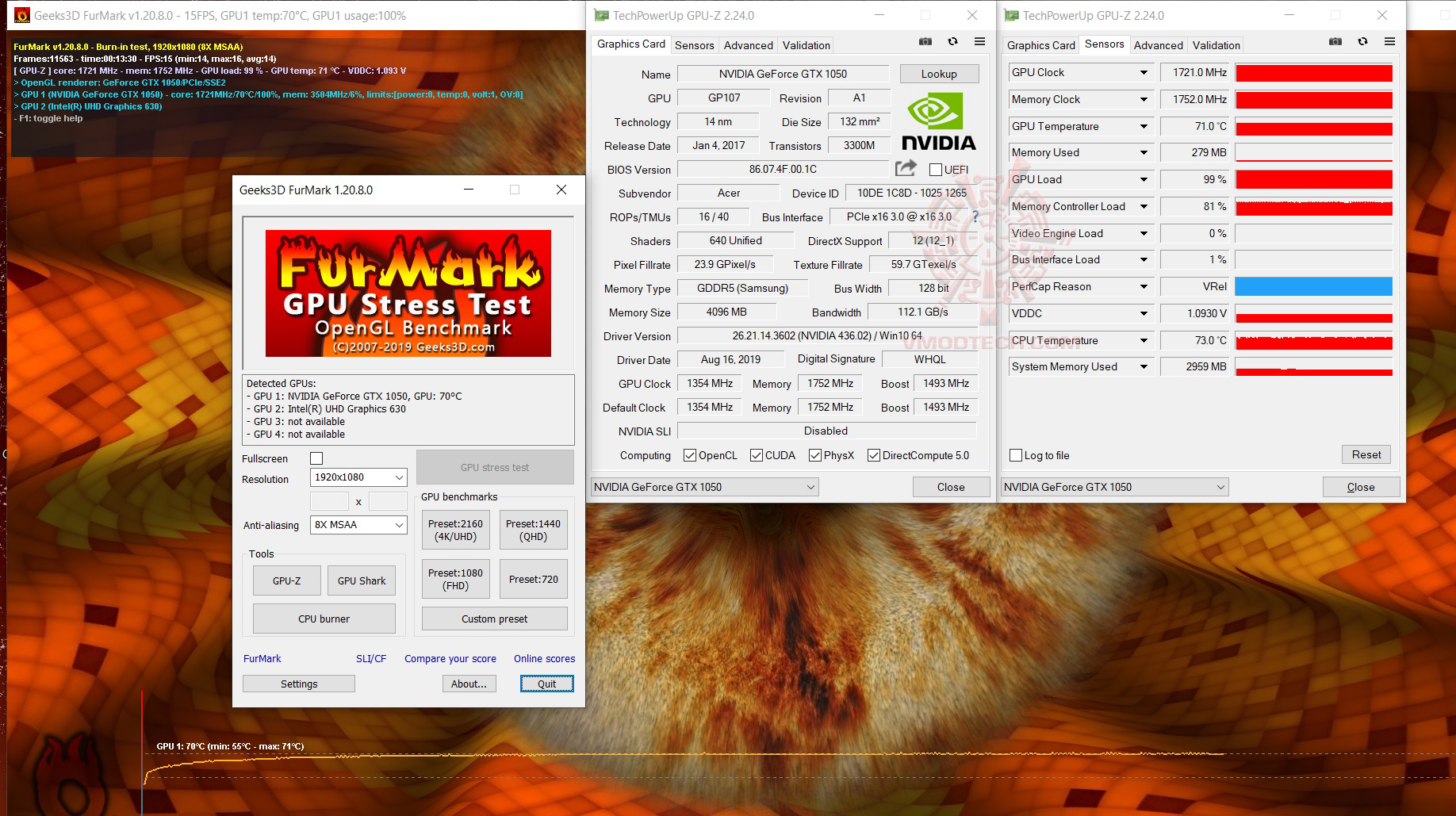1456x816 pixels.
Task: Run Preset:1440 (QHD) benchmark
Action: [533, 530]
